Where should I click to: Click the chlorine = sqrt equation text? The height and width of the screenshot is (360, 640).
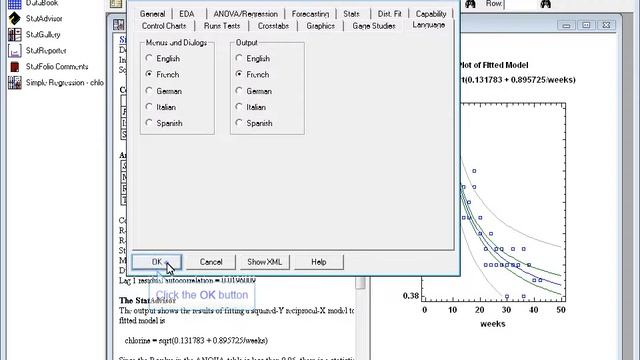coord(196,340)
